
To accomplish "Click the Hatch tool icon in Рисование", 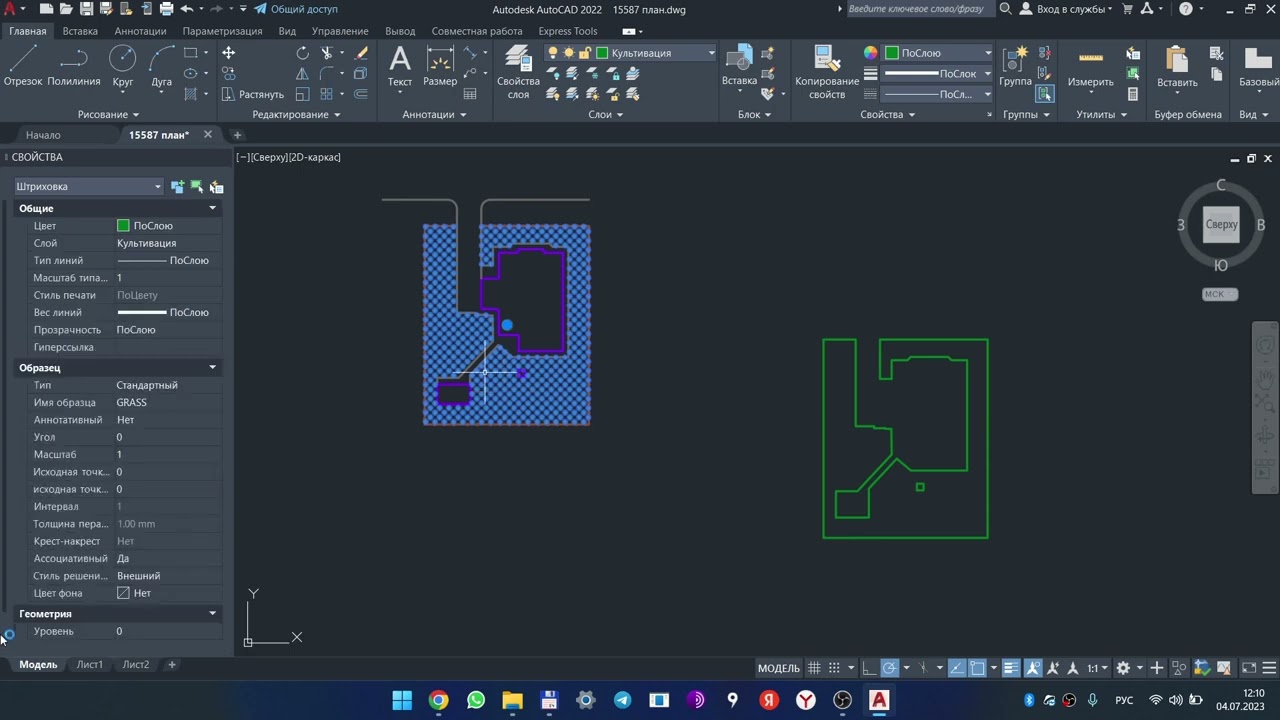I will 190,94.
